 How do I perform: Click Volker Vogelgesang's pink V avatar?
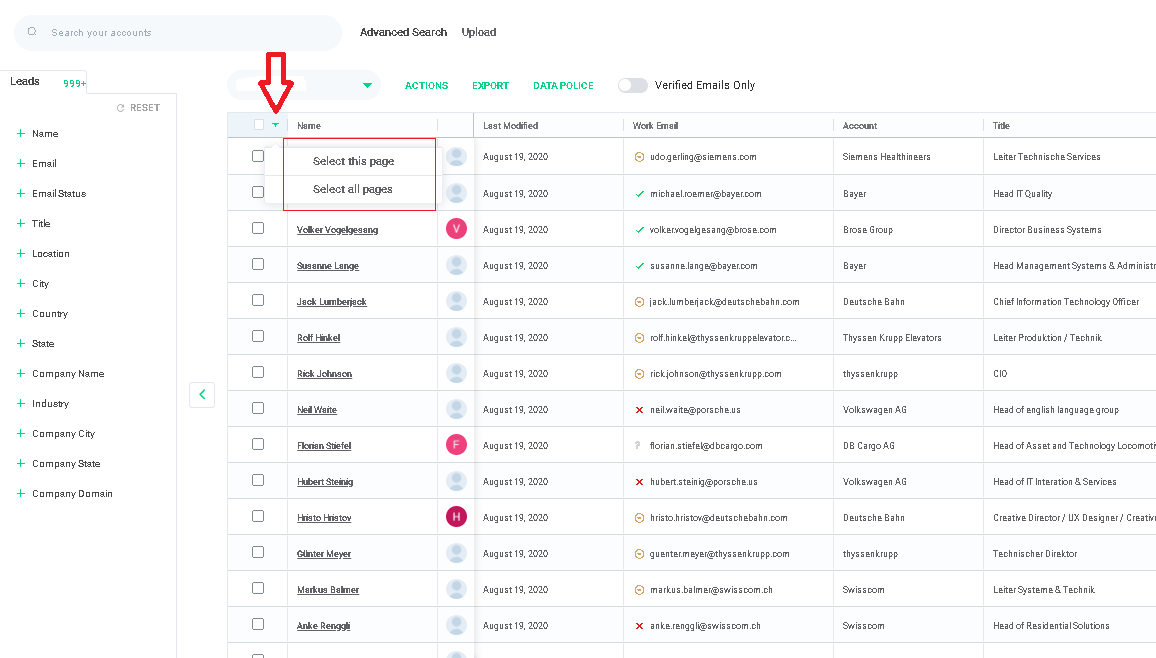pyautogui.click(x=457, y=229)
